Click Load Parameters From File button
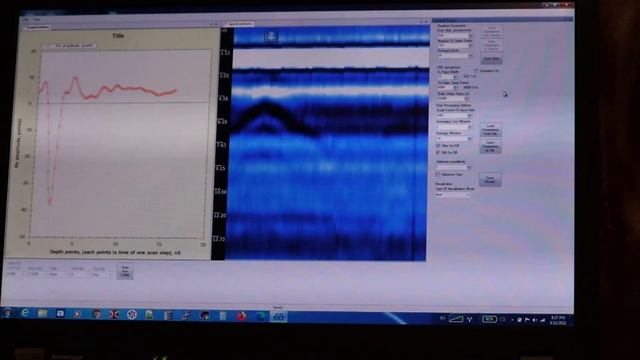This screenshot has width=640, height=360. (x=490, y=130)
